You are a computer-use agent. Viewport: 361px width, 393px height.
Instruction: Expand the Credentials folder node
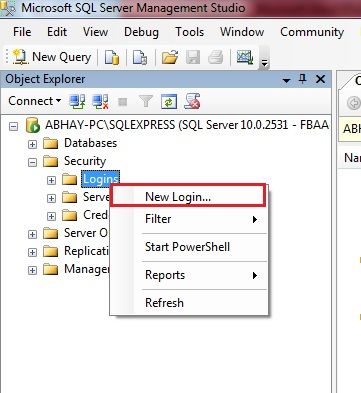coord(51,216)
